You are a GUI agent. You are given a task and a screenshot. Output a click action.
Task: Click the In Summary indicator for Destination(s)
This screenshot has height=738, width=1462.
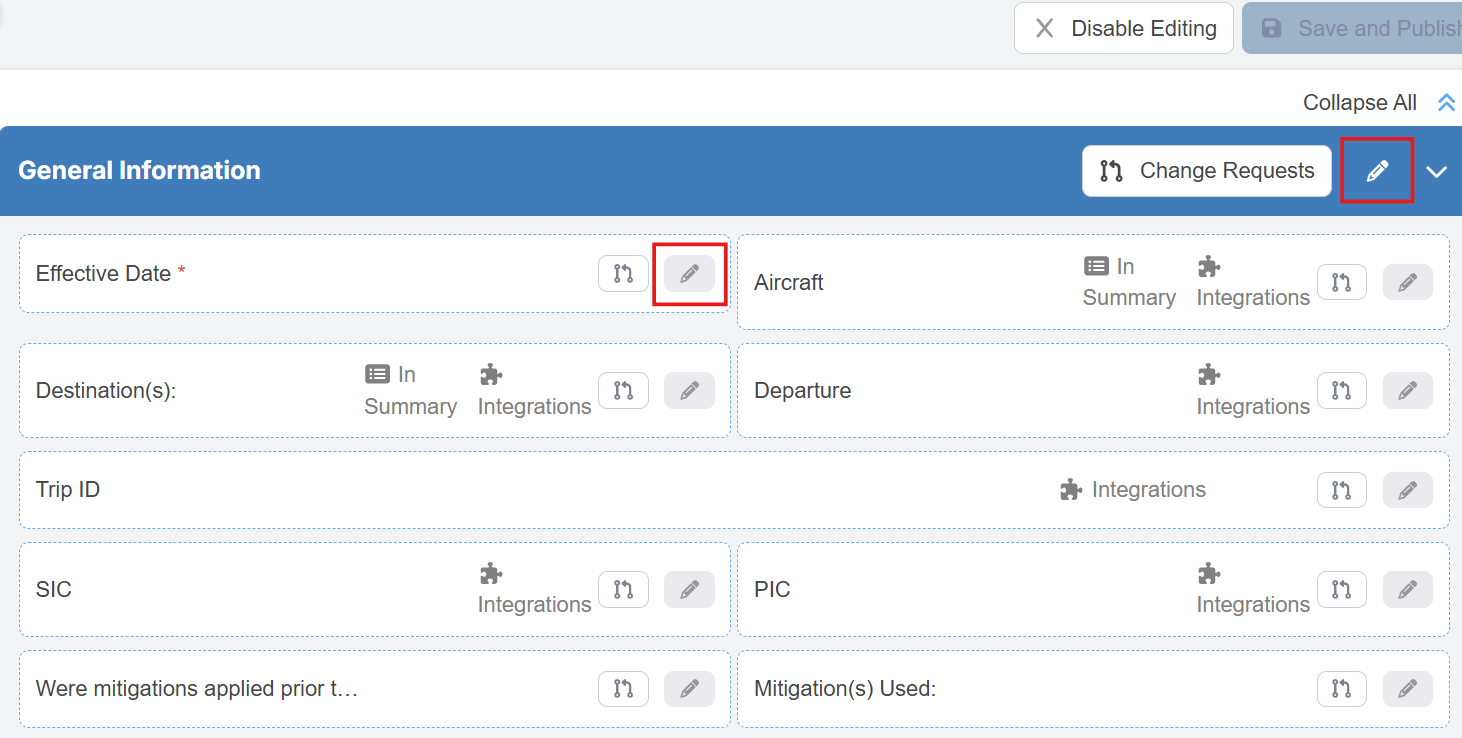tap(410, 390)
